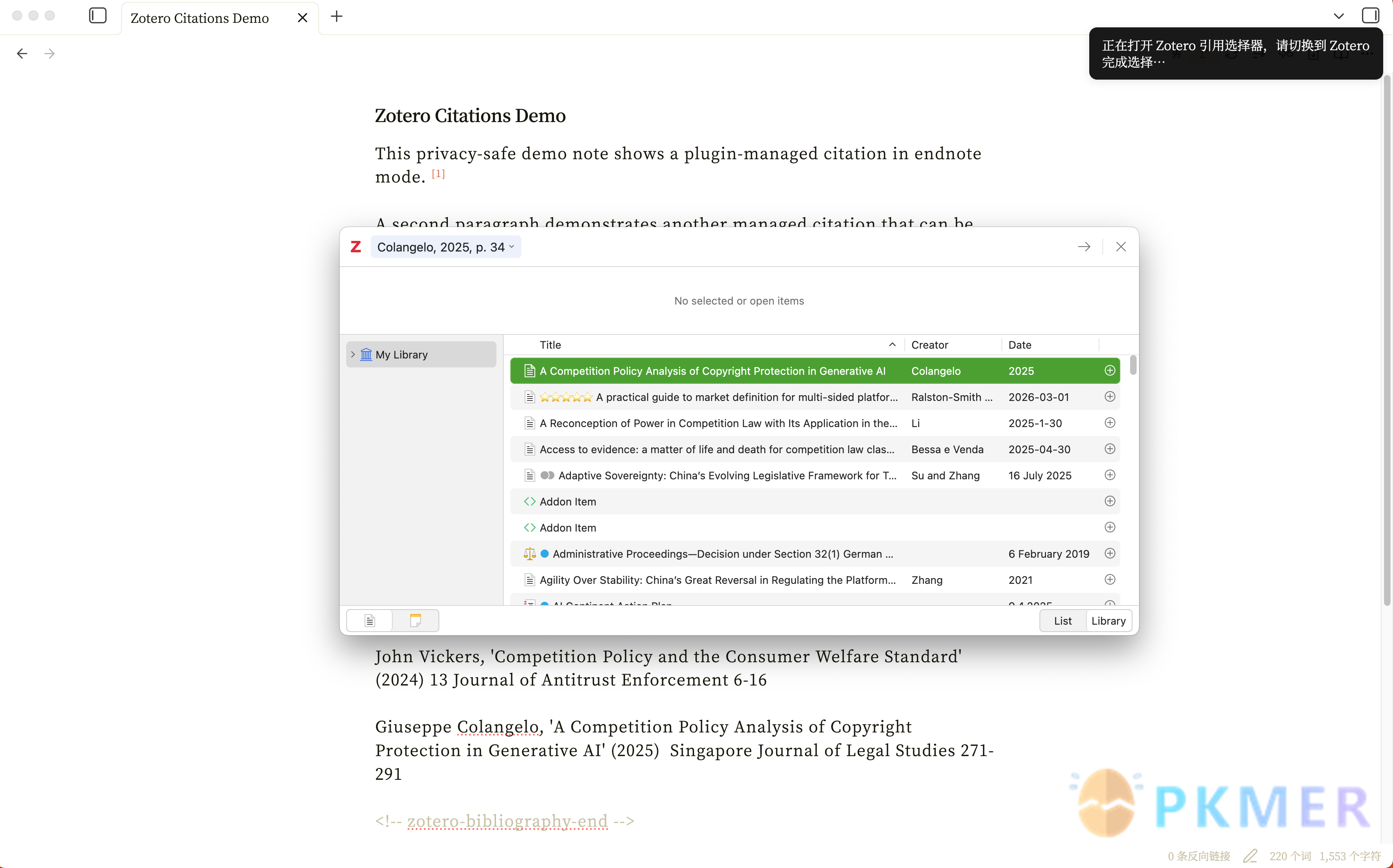The width and height of the screenshot is (1393, 868).
Task: Click the grey tag dots on Adaptive Sovereignty
Action: click(547, 475)
